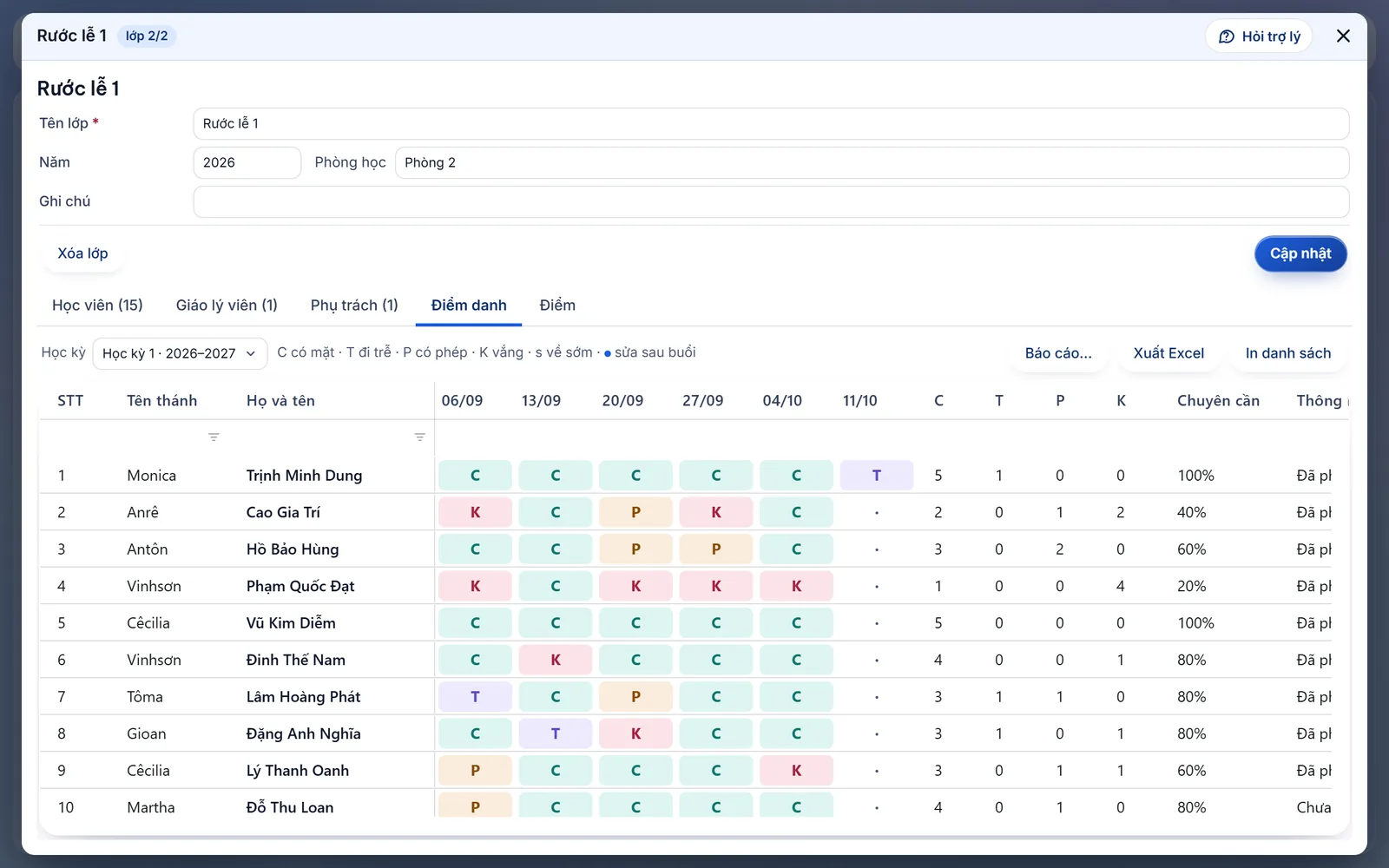Click the STT column header
Image resolution: width=1389 pixels, height=868 pixels.
pyautogui.click(x=70, y=401)
